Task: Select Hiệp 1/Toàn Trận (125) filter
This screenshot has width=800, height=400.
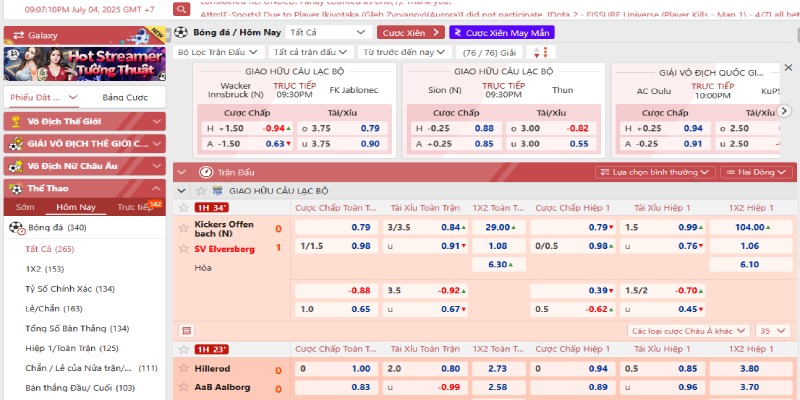Action: tap(72, 348)
